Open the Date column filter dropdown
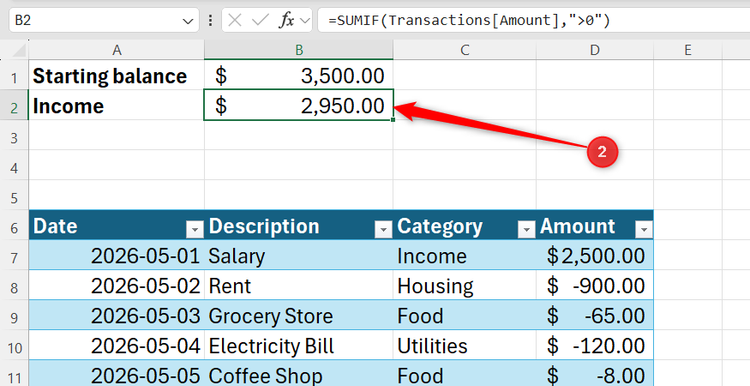The image size is (750, 386). click(195, 230)
